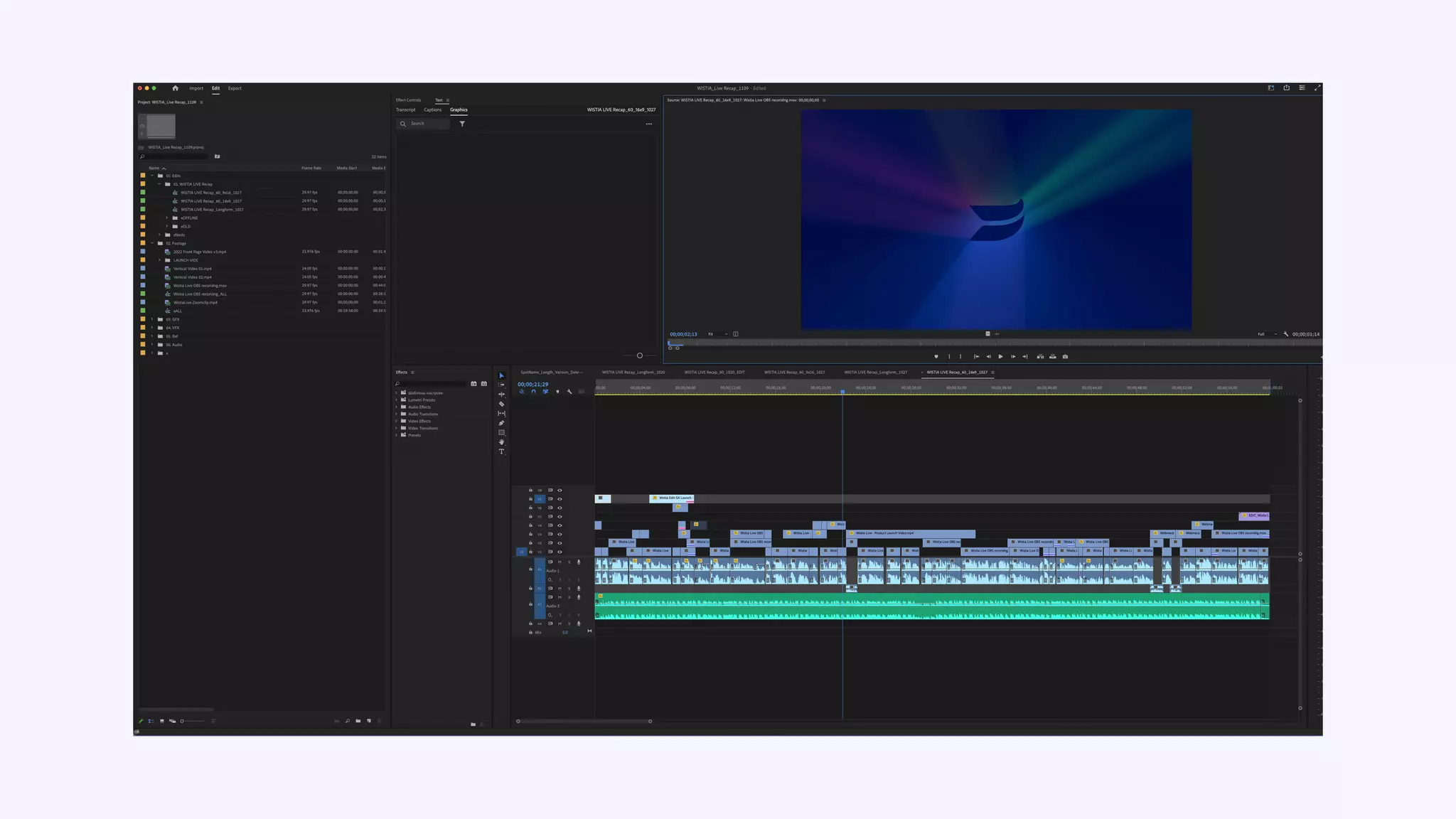Select the Ripple Edit tool
Image resolution: width=1456 pixels, height=819 pixels.
(x=501, y=394)
